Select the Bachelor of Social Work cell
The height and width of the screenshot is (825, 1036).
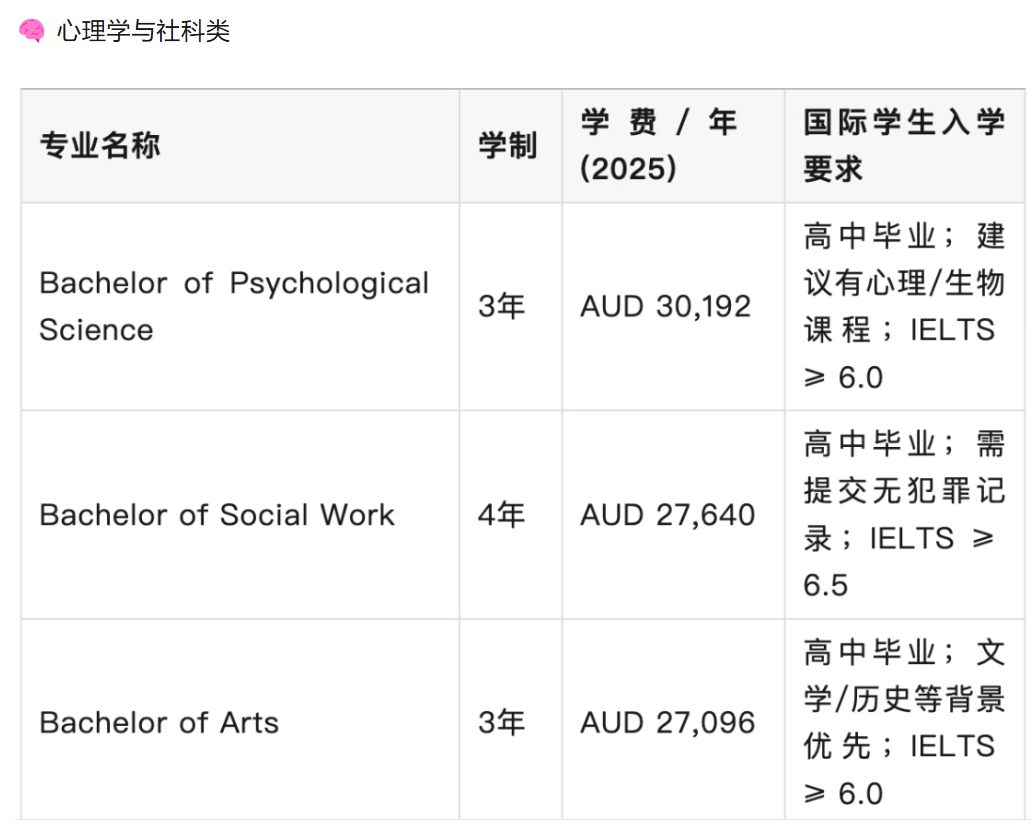coord(217,515)
